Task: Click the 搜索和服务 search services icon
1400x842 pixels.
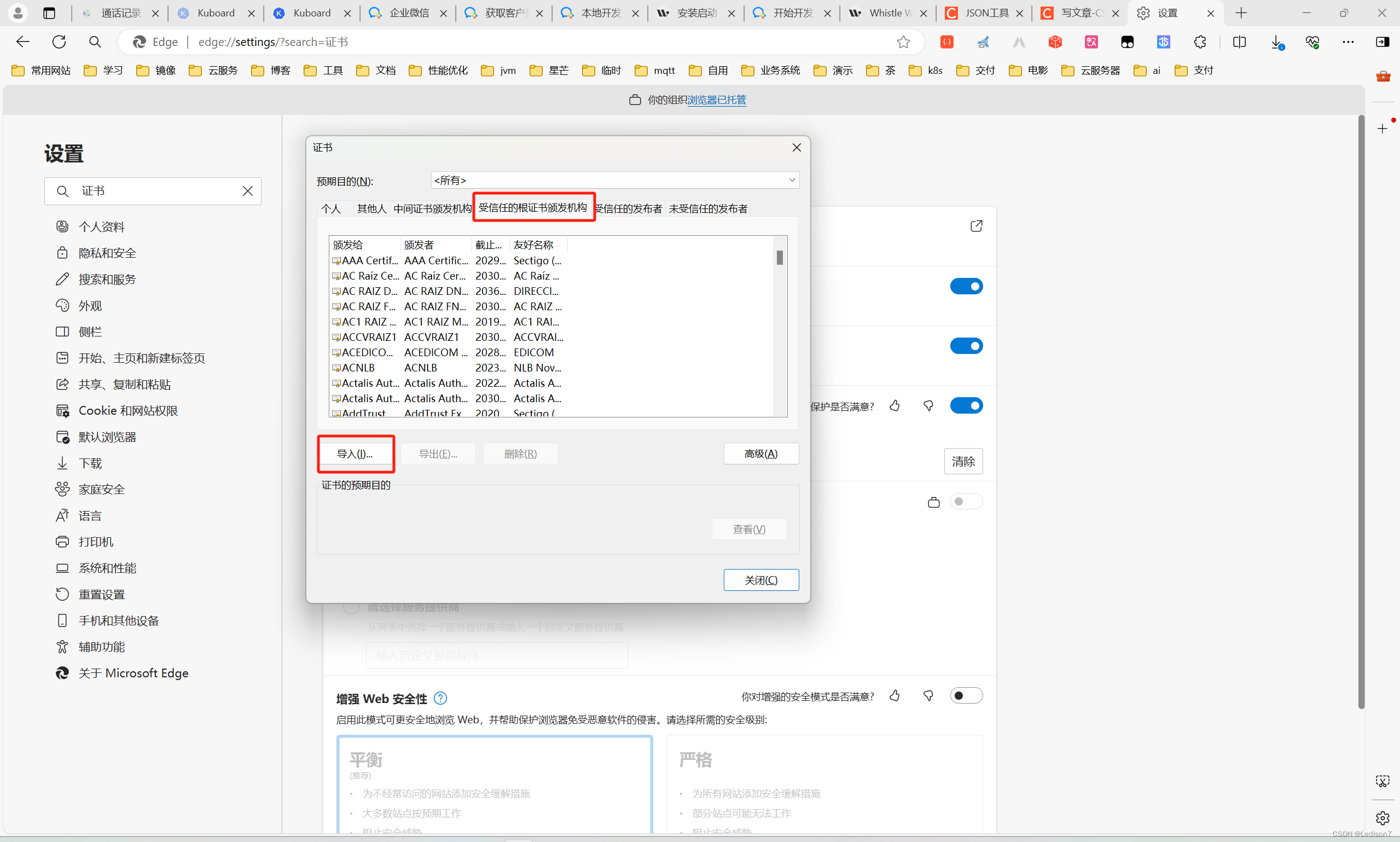Action: click(63, 278)
